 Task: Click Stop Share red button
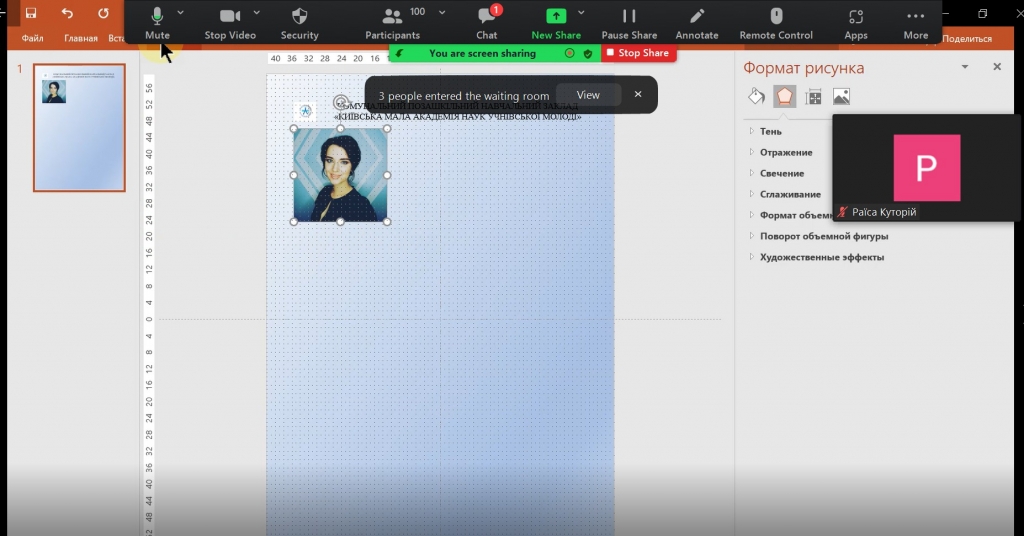click(639, 53)
